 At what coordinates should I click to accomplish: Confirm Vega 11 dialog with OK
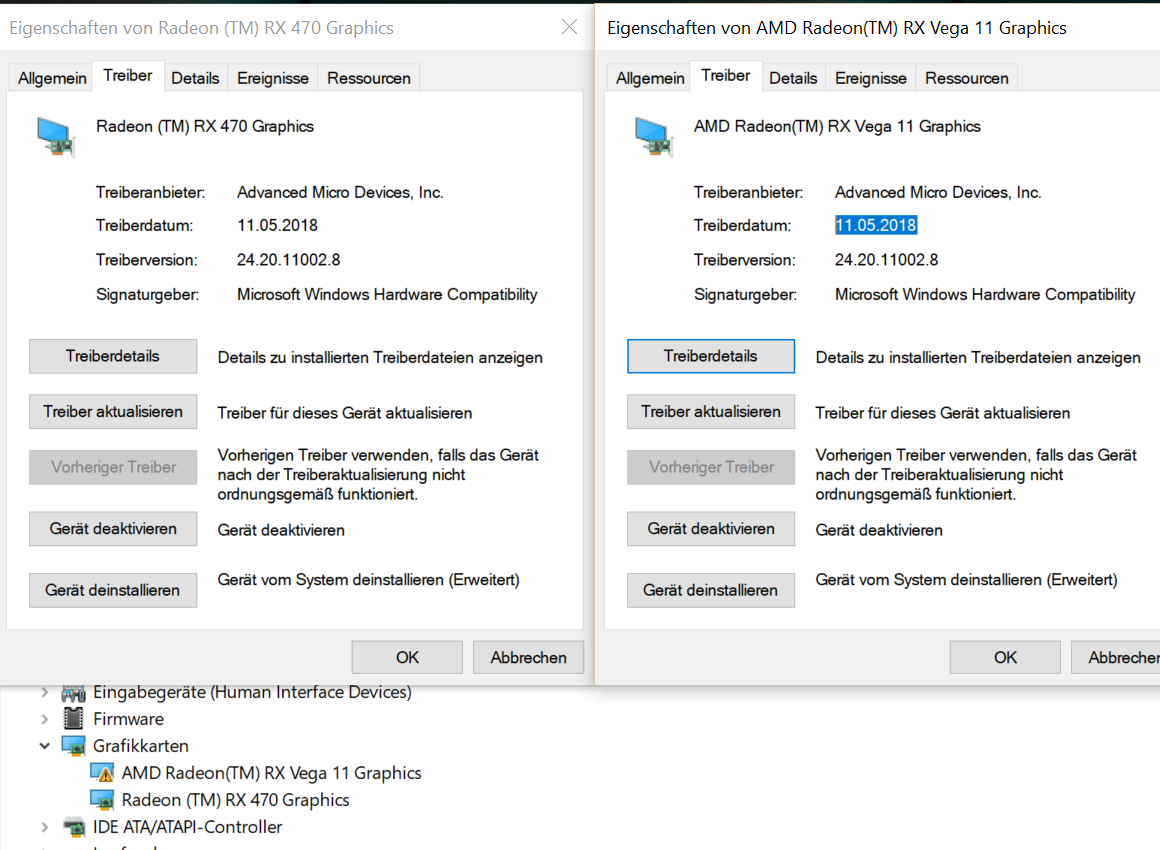pos(1005,657)
